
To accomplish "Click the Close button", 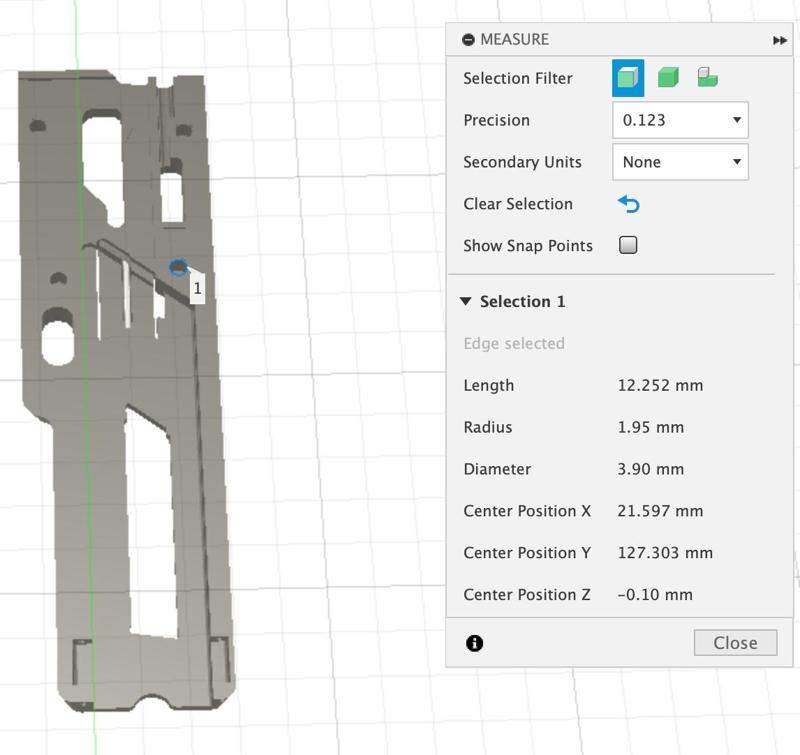I will 735,643.
